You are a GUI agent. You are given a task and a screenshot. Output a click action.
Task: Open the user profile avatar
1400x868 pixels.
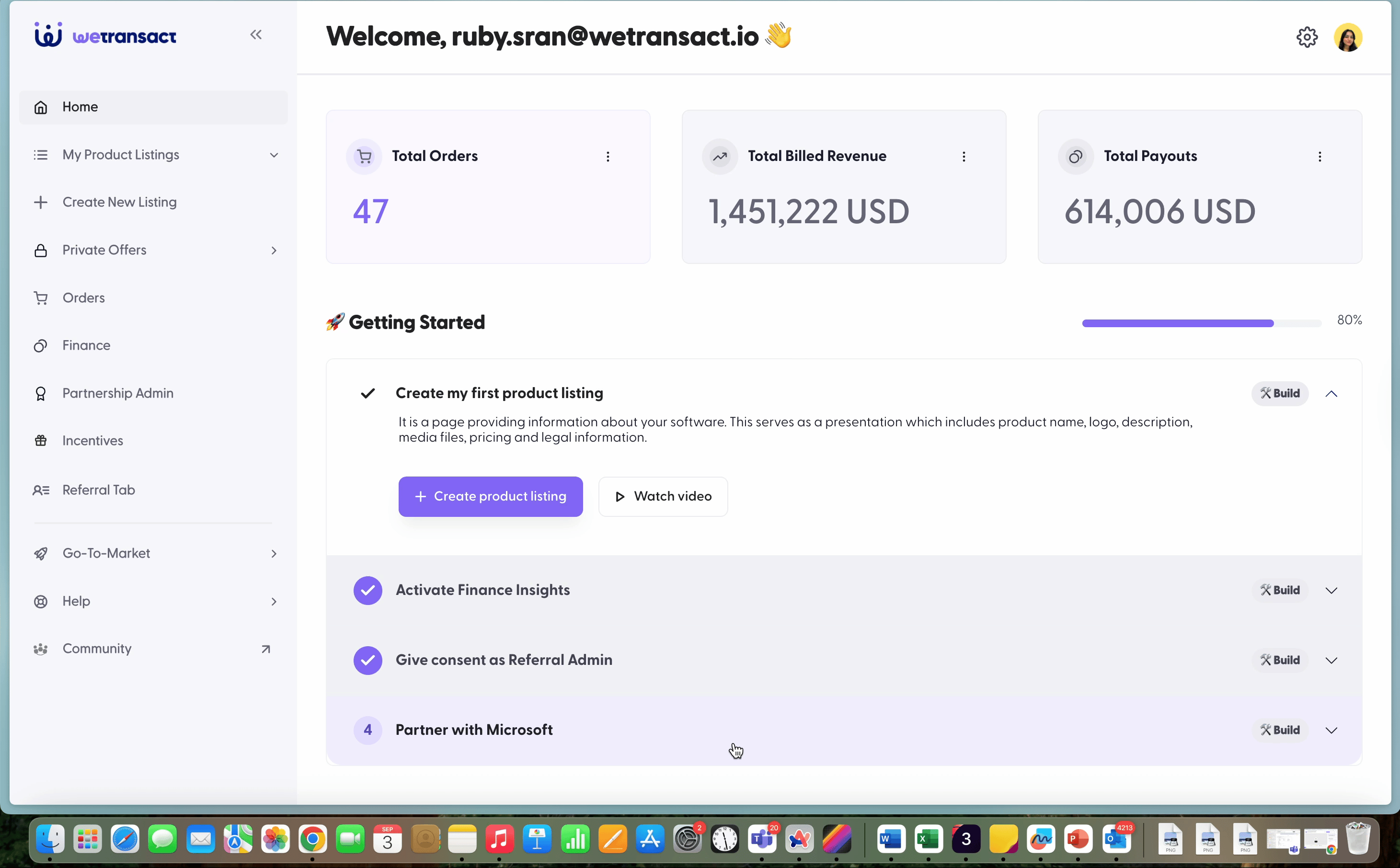1348,37
